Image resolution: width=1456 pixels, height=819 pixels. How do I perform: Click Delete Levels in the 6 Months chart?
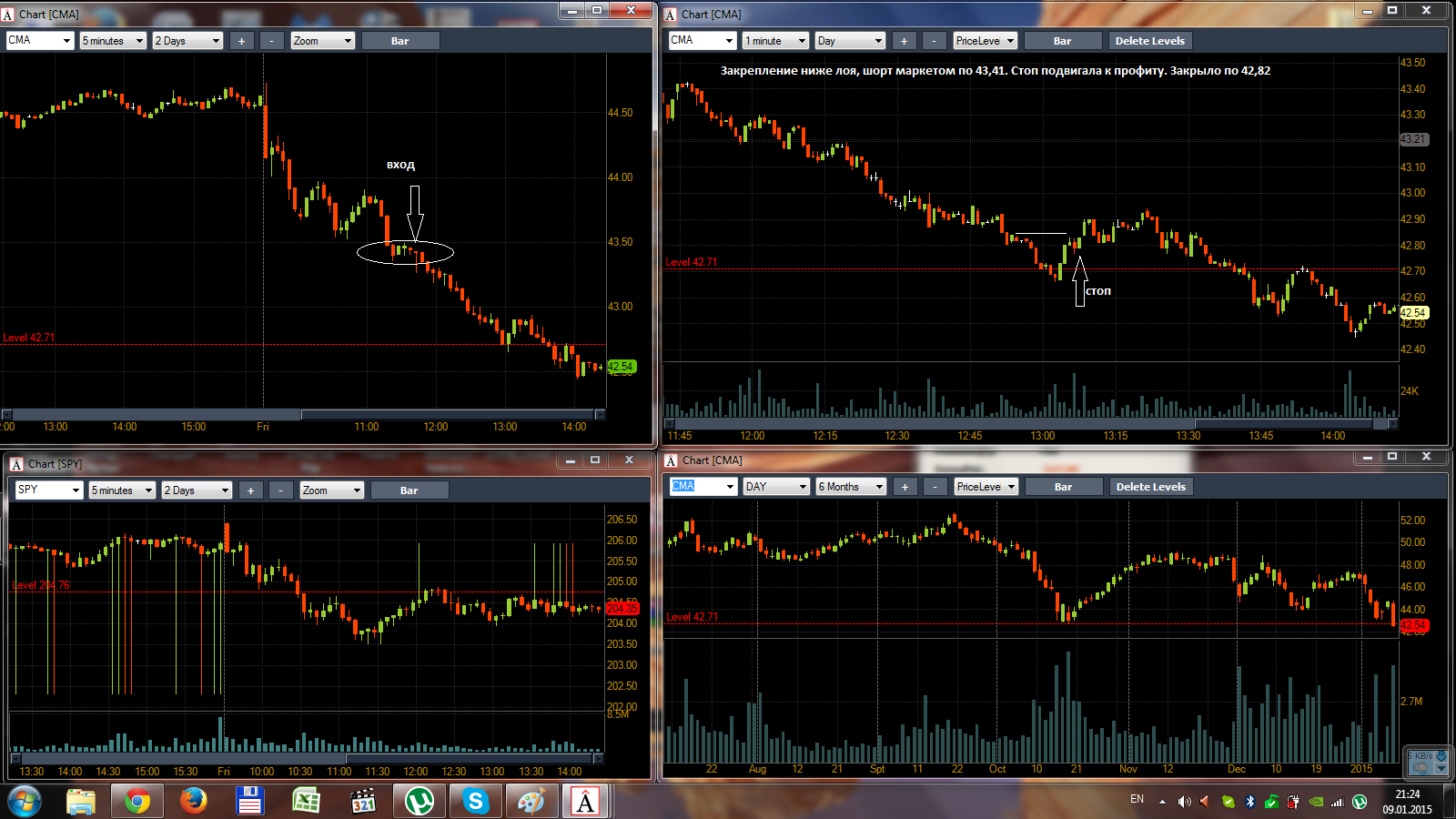coord(1150,487)
